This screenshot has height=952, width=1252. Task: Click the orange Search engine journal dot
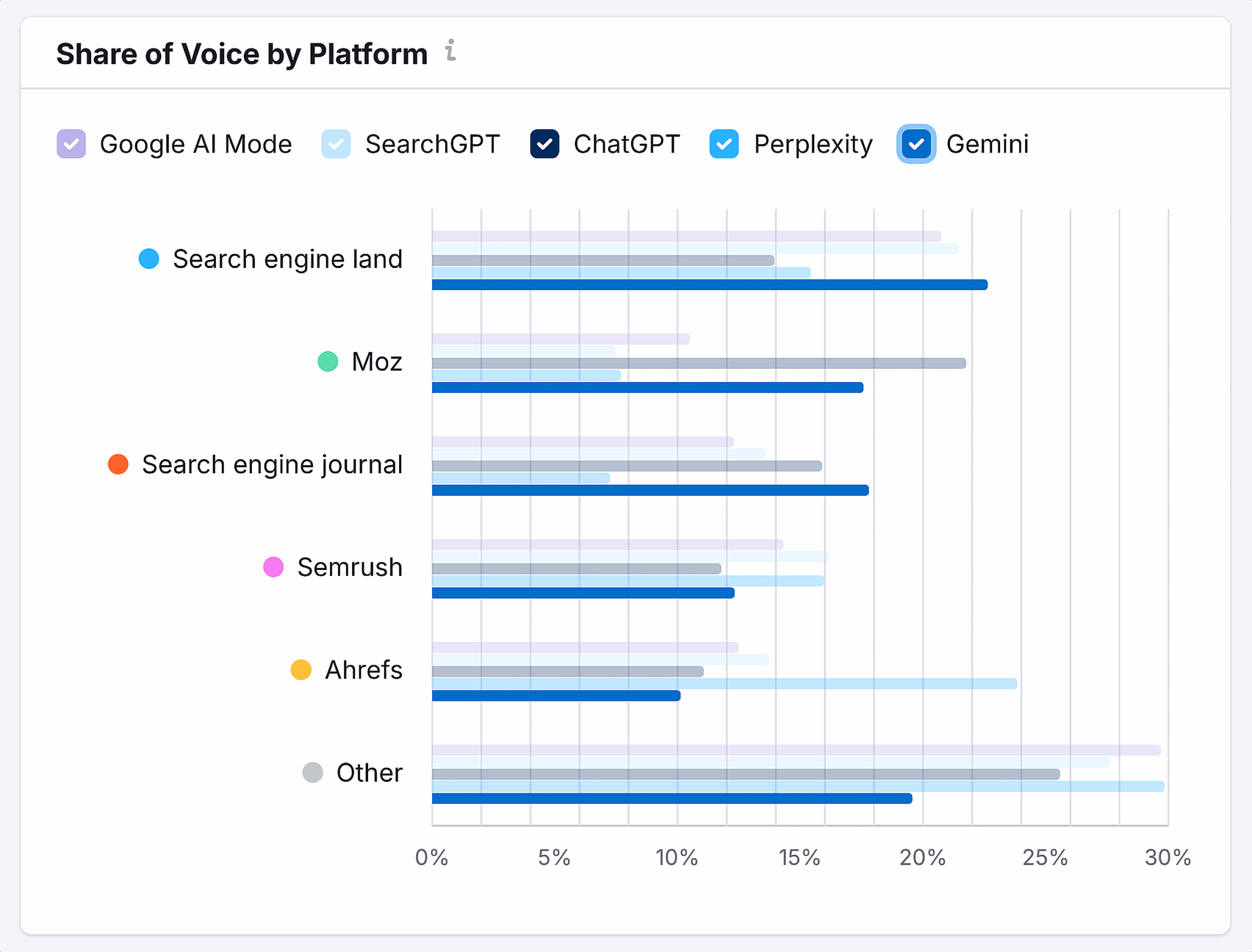click(x=119, y=464)
